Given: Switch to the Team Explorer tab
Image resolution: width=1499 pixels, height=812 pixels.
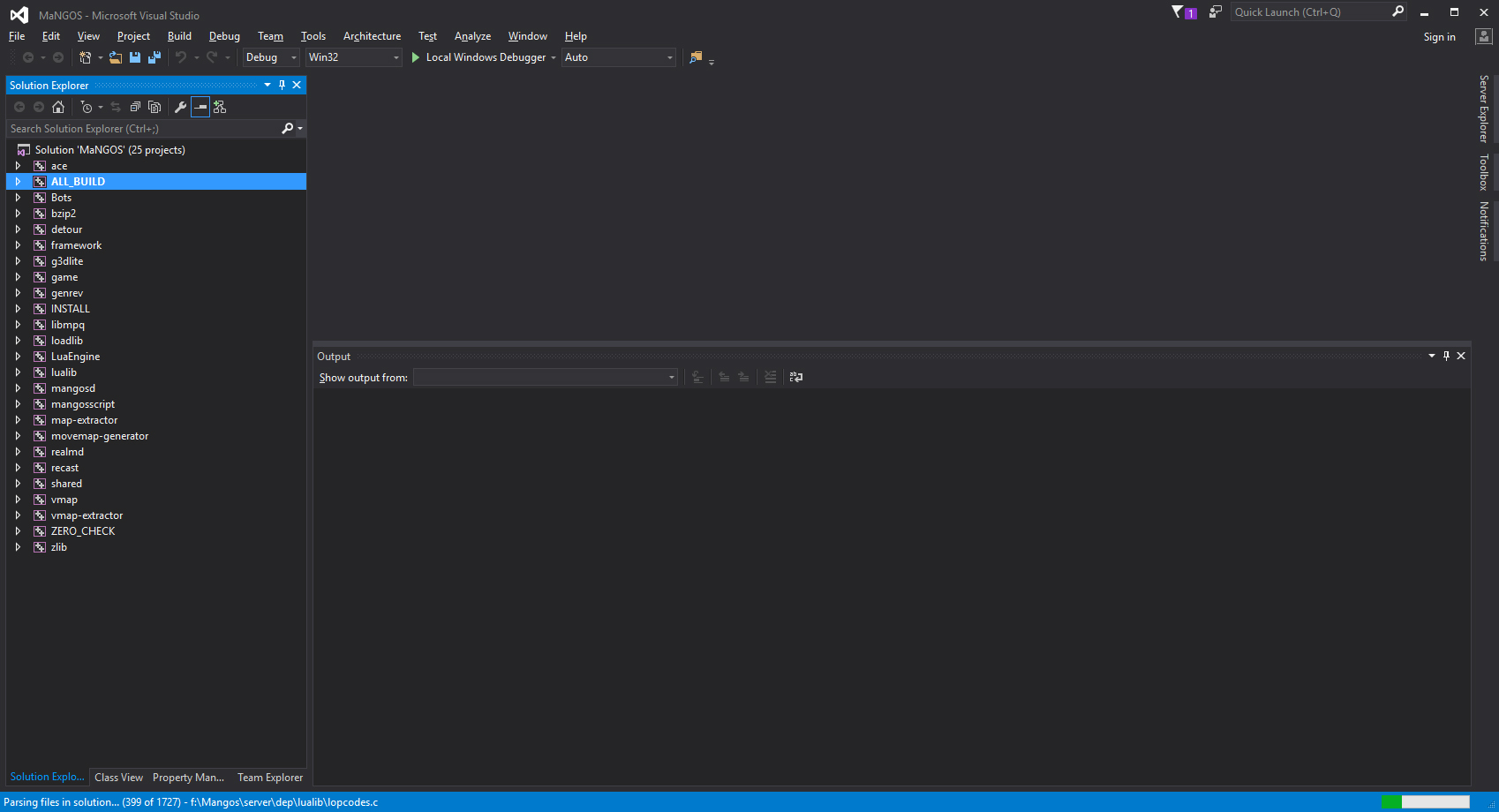Looking at the screenshot, I should pos(270,778).
